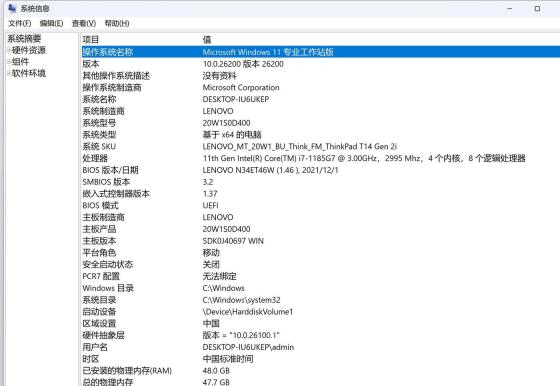
Task: Select the 系统目录 row
Action: [x=321, y=300]
